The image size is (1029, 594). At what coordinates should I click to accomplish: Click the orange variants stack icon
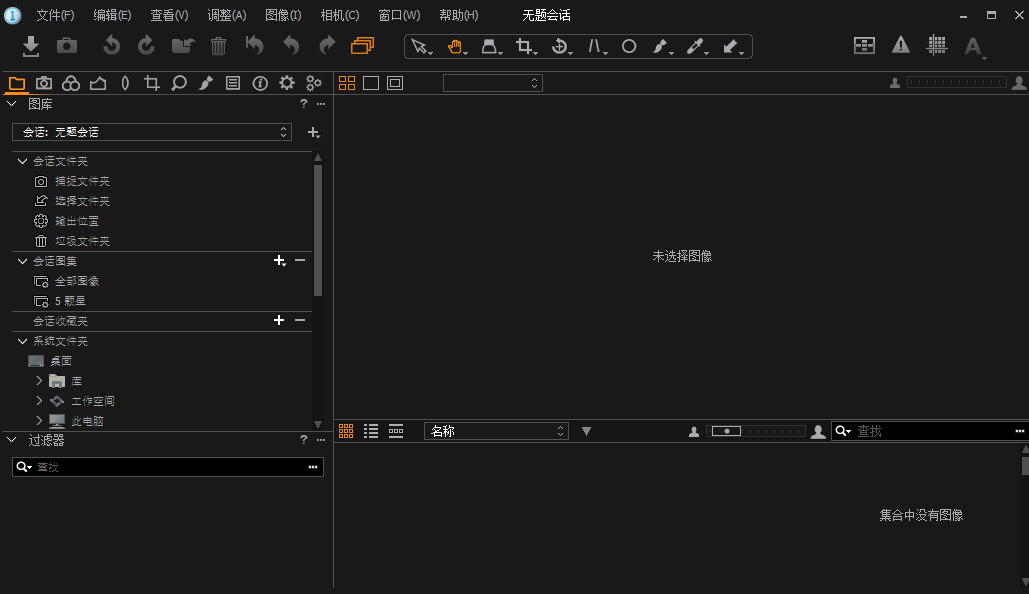[x=362, y=45]
